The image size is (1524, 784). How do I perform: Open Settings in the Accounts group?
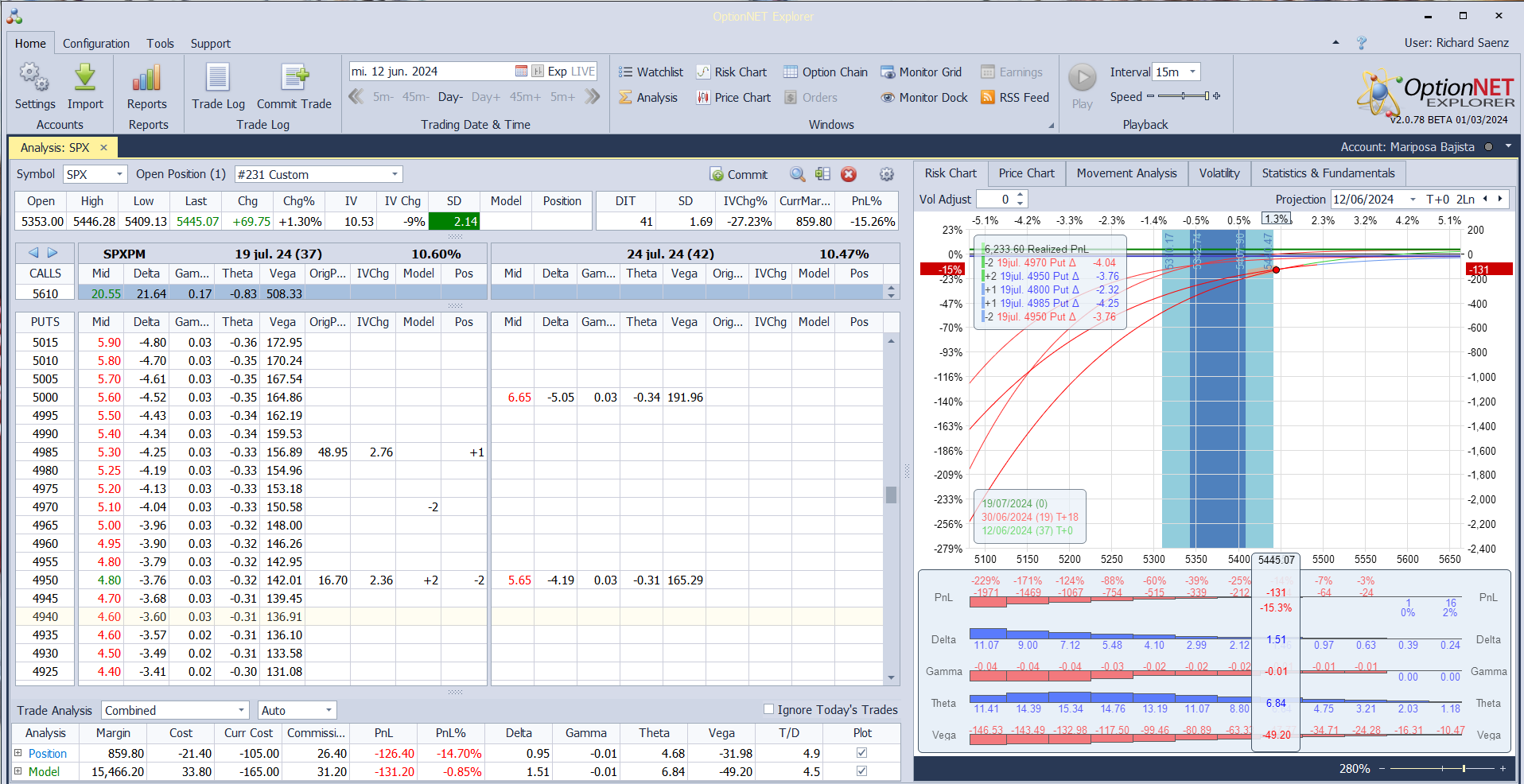click(34, 86)
